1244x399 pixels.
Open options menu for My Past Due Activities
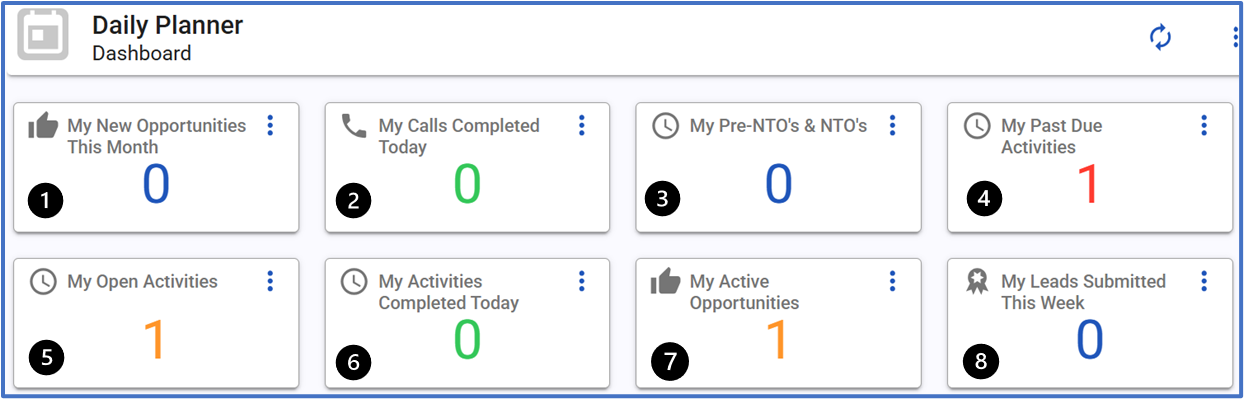pyautogui.click(x=1204, y=125)
